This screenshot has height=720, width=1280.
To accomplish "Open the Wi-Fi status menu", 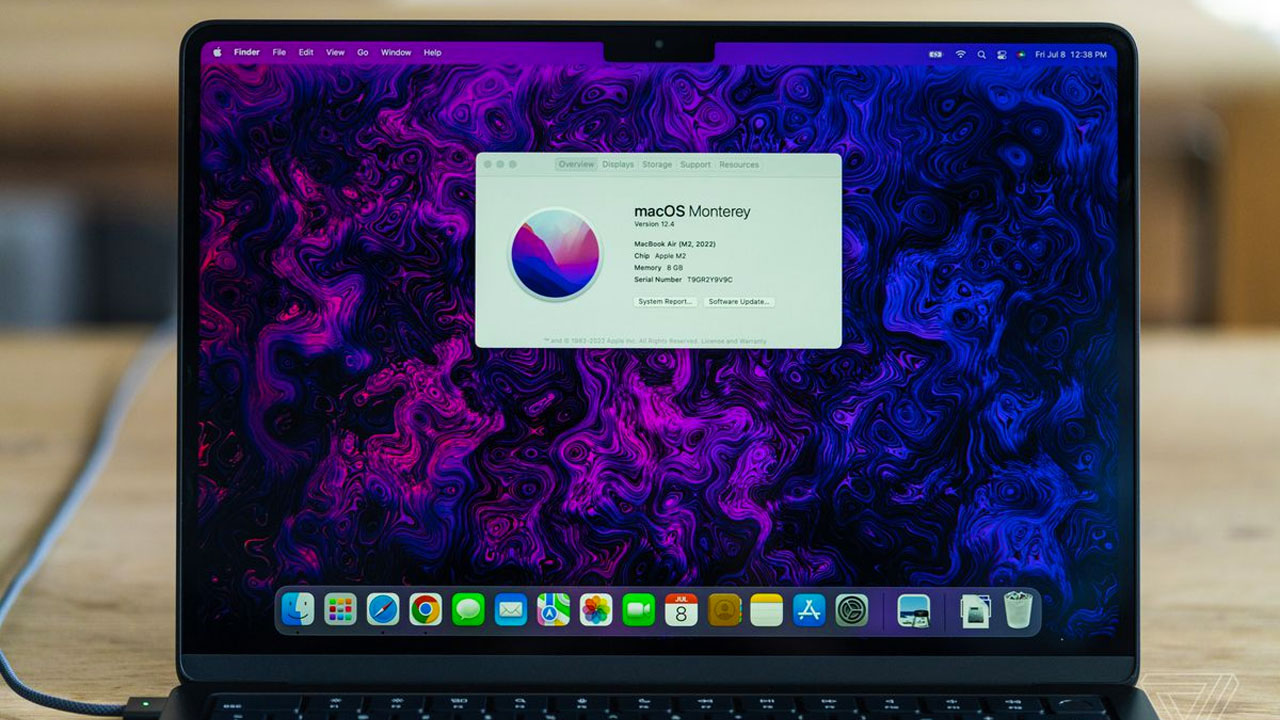I will pos(961,54).
